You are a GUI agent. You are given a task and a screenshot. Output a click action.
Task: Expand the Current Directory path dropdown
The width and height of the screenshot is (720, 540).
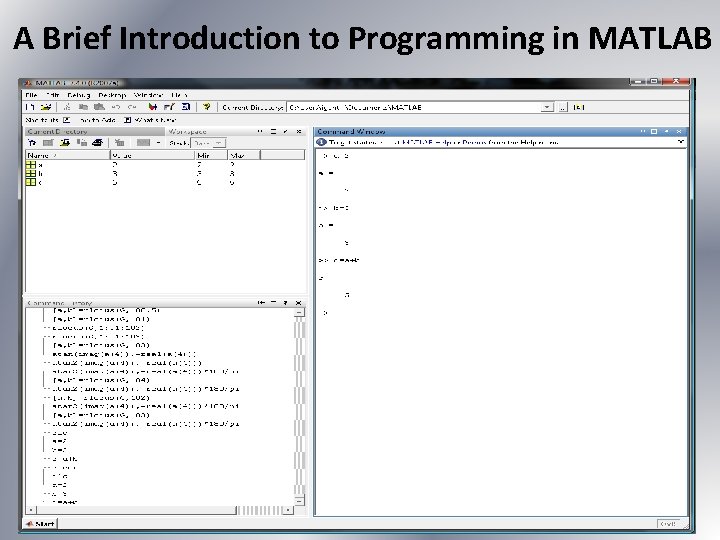tap(547, 107)
